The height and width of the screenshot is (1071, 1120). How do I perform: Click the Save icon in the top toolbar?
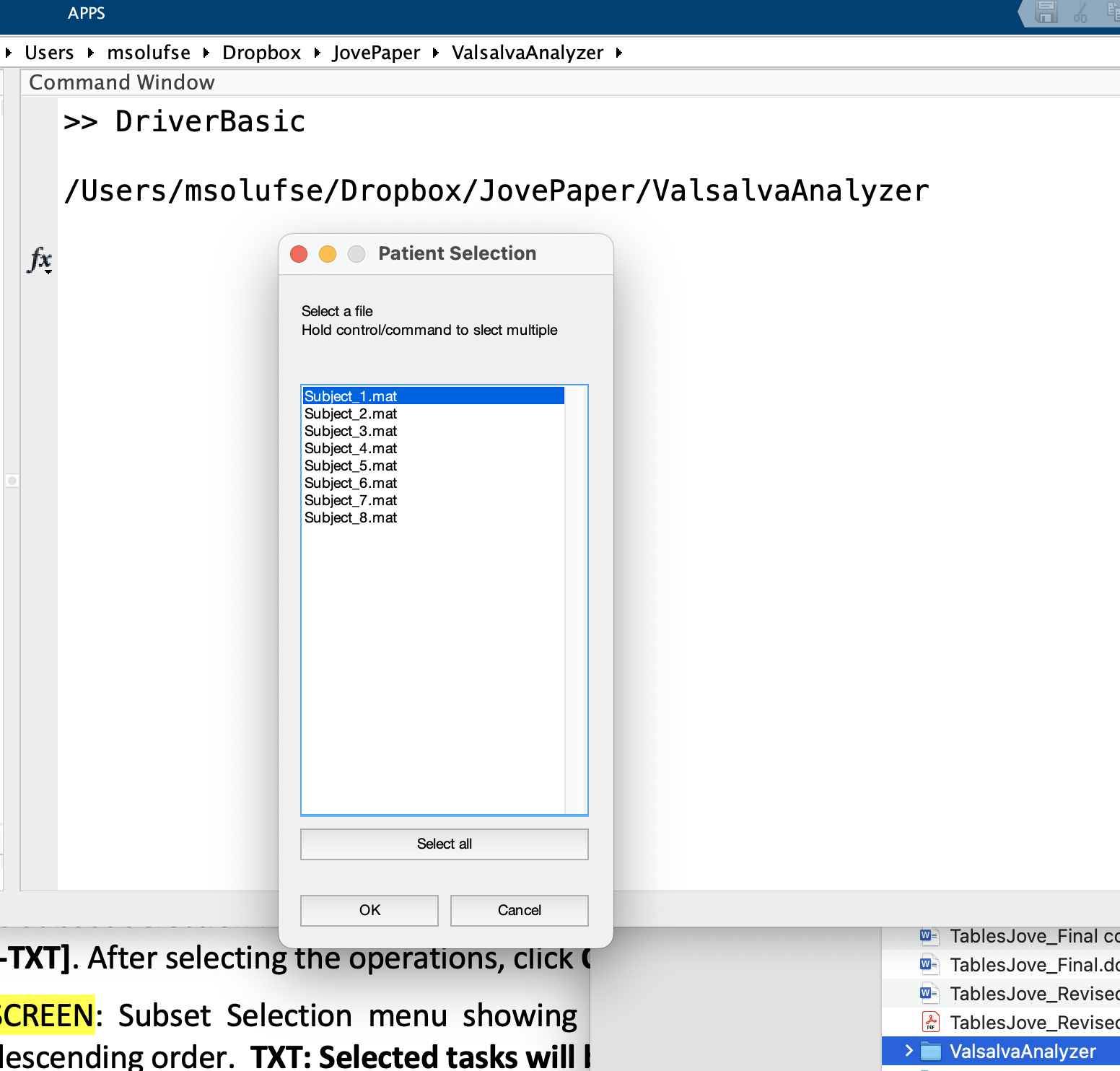(1046, 12)
